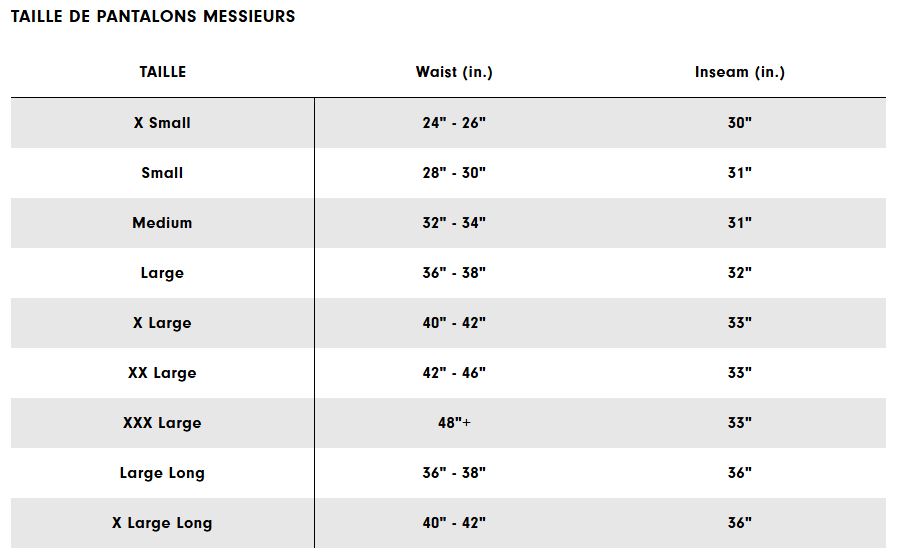903x560 pixels.
Task: Click the Inseam (in.) column header
Action: [739, 72]
